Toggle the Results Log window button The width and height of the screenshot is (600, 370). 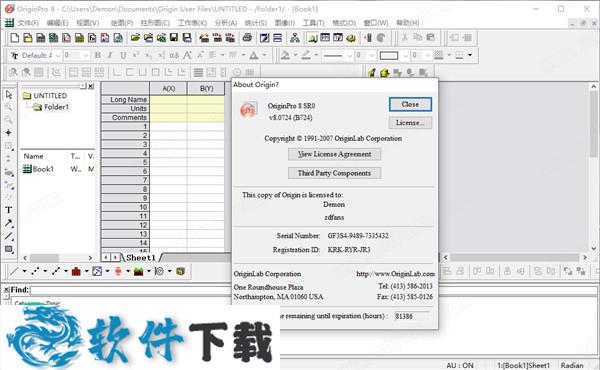(325, 37)
